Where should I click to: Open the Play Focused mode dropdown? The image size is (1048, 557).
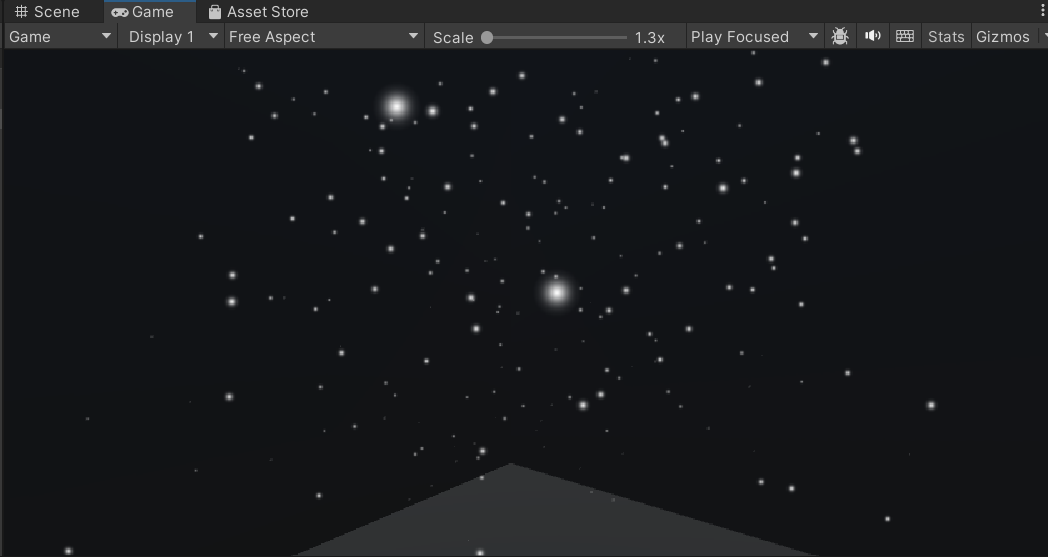[x=754, y=37]
